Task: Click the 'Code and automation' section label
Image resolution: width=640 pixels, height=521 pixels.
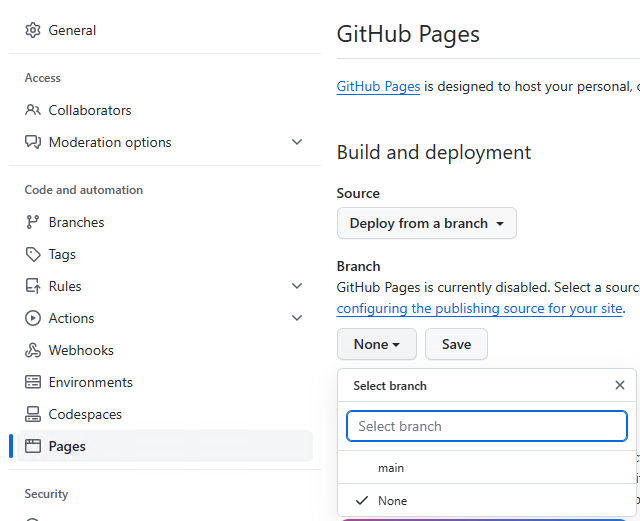Action: pos(84,190)
